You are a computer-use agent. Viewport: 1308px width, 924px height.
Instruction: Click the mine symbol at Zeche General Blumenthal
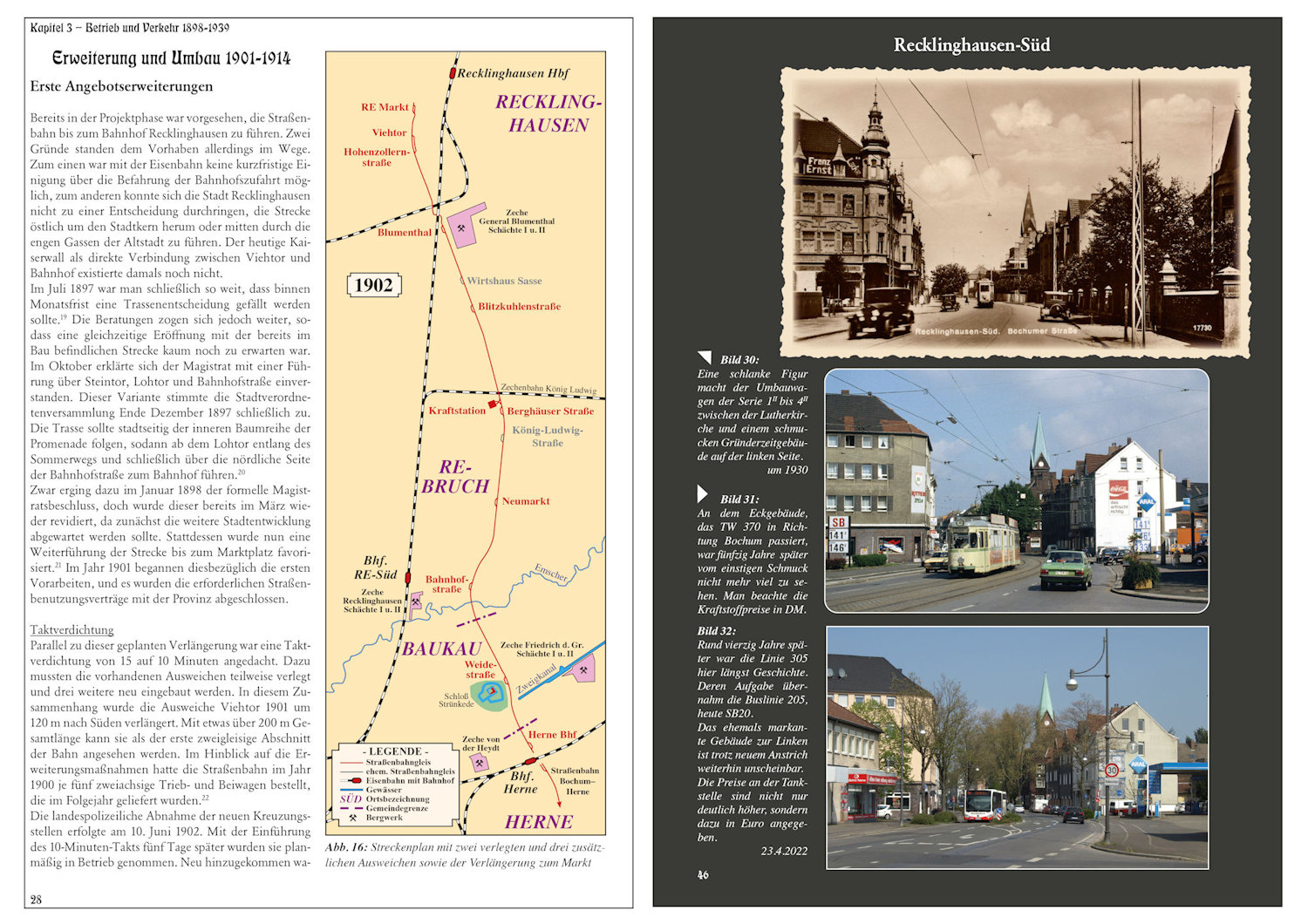tap(460, 228)
